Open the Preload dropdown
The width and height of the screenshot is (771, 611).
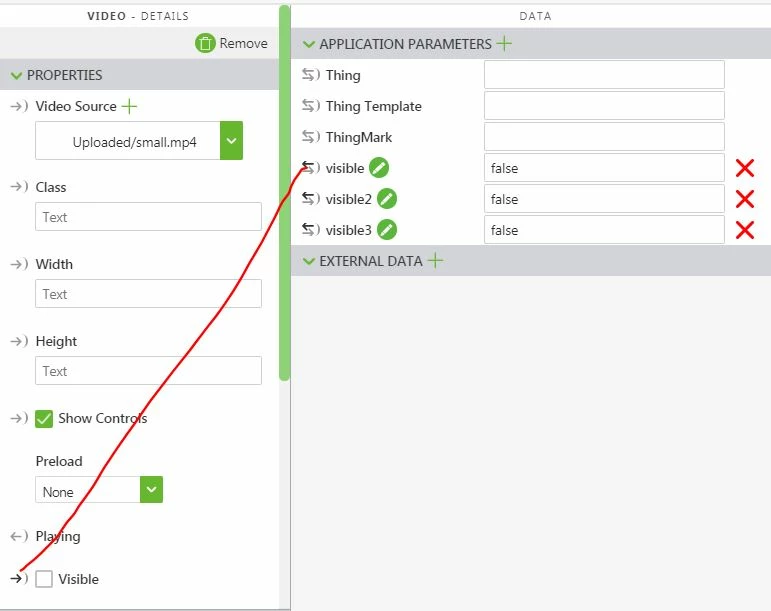(151, 490)
